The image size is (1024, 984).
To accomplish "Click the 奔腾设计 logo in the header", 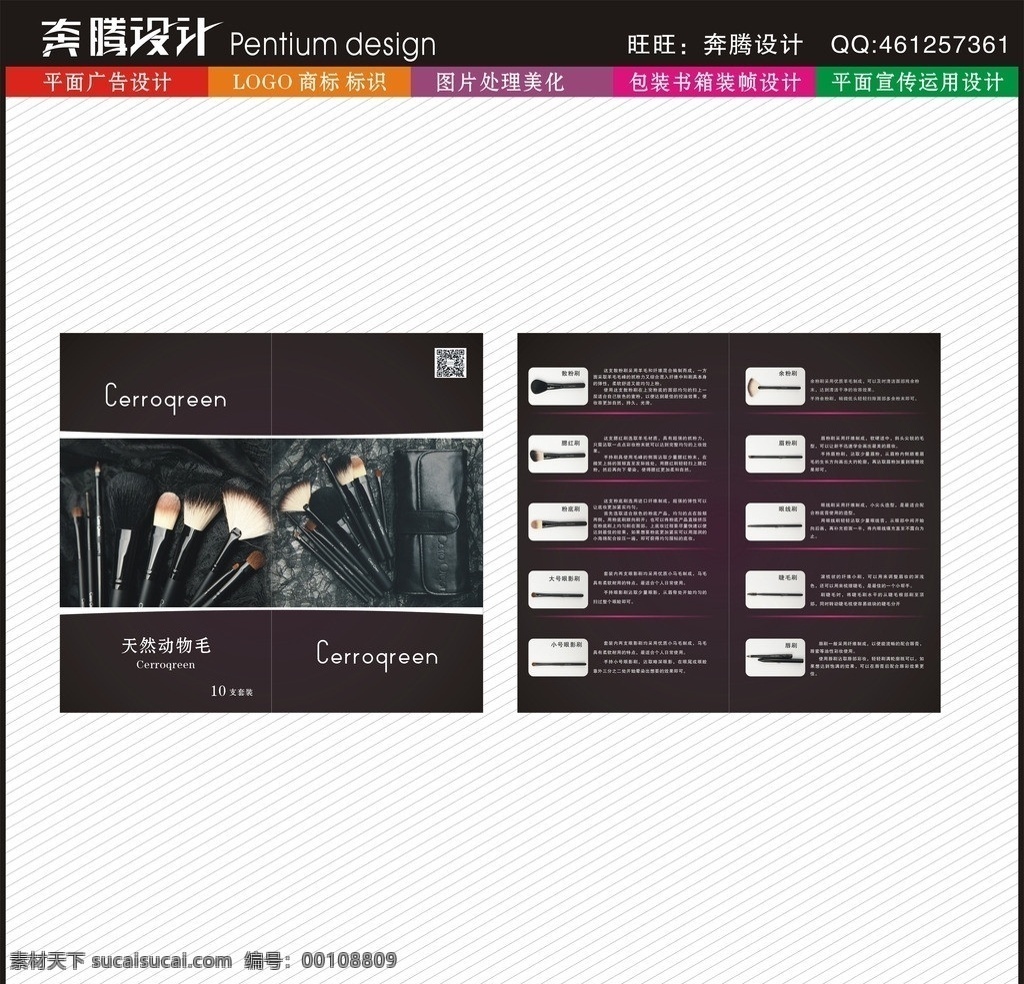I will point(131,38).
